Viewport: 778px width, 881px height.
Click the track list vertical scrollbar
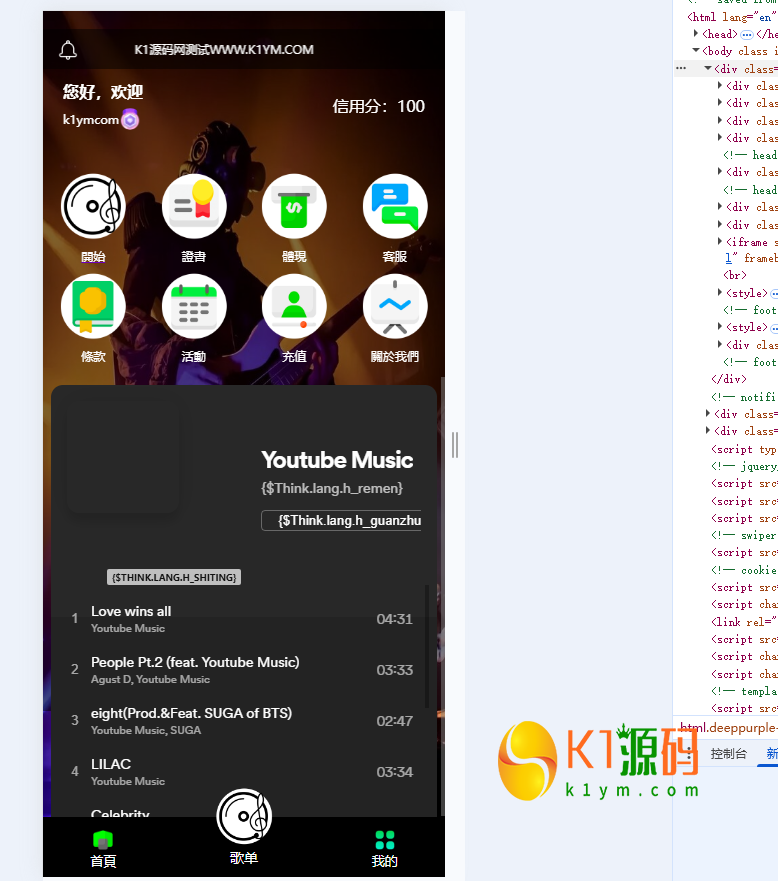pyautogui.click(x=427, y=646)
